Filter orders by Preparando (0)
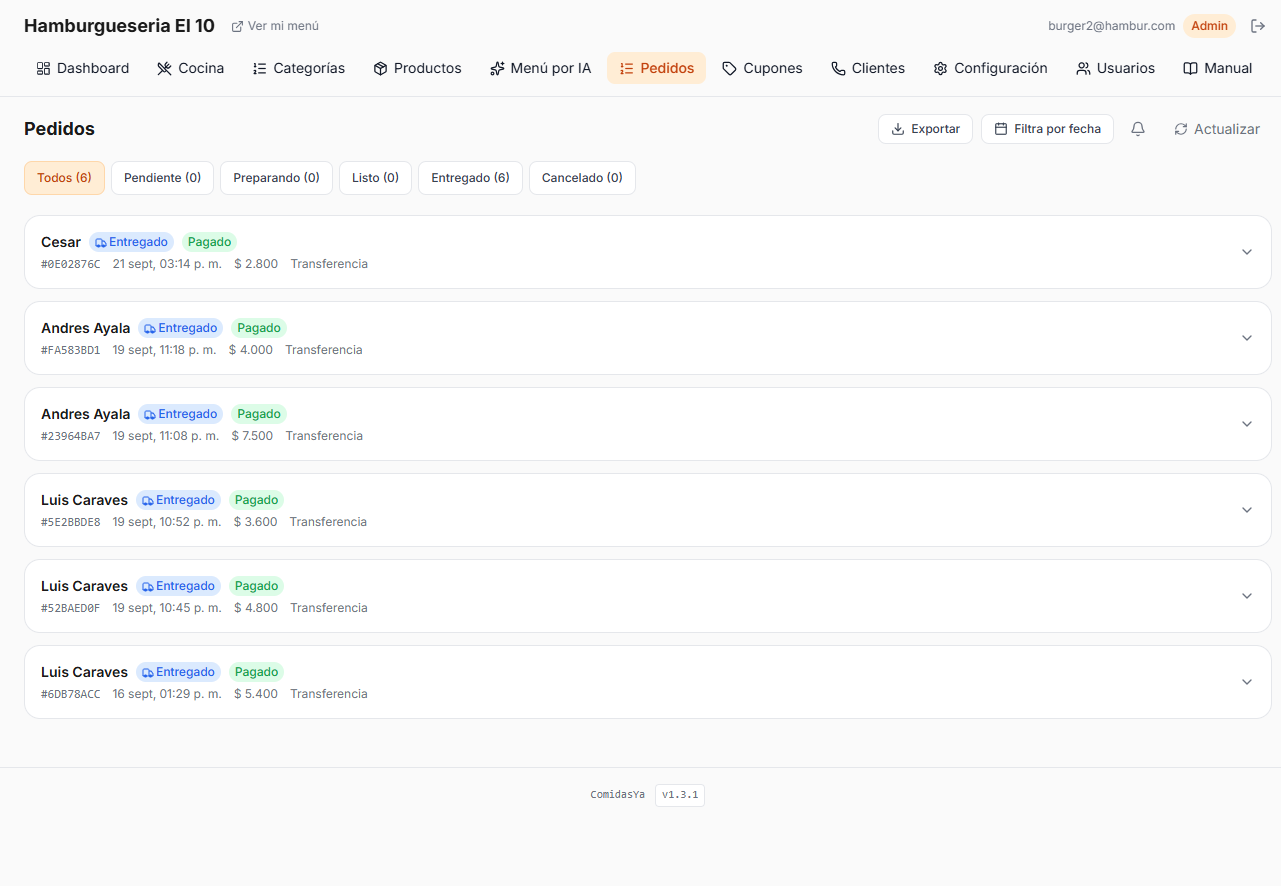The height and width of the screenshot is (886, 1281). (x=276, y=178)
